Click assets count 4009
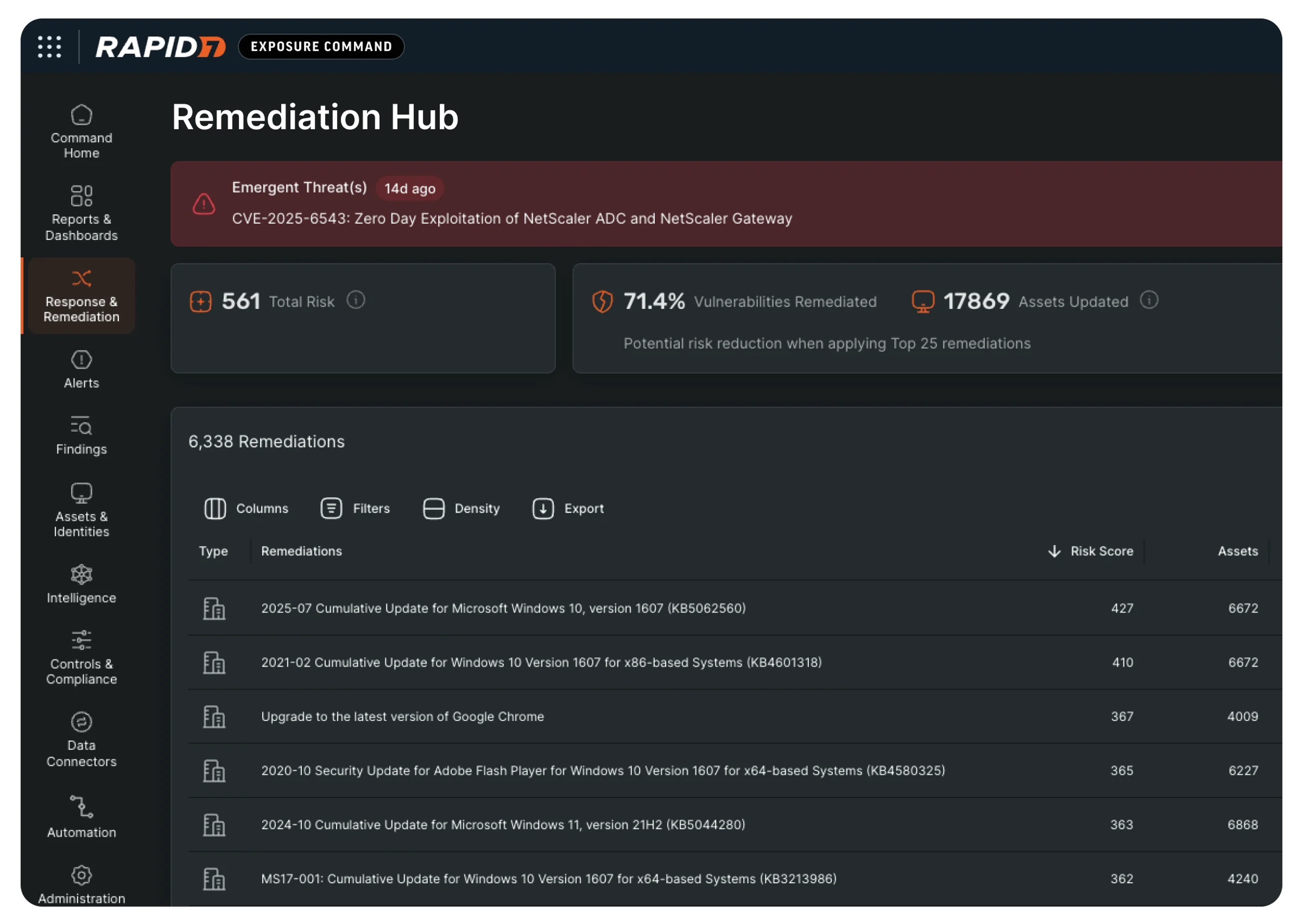The image size is (1303, 924). 1242,716
